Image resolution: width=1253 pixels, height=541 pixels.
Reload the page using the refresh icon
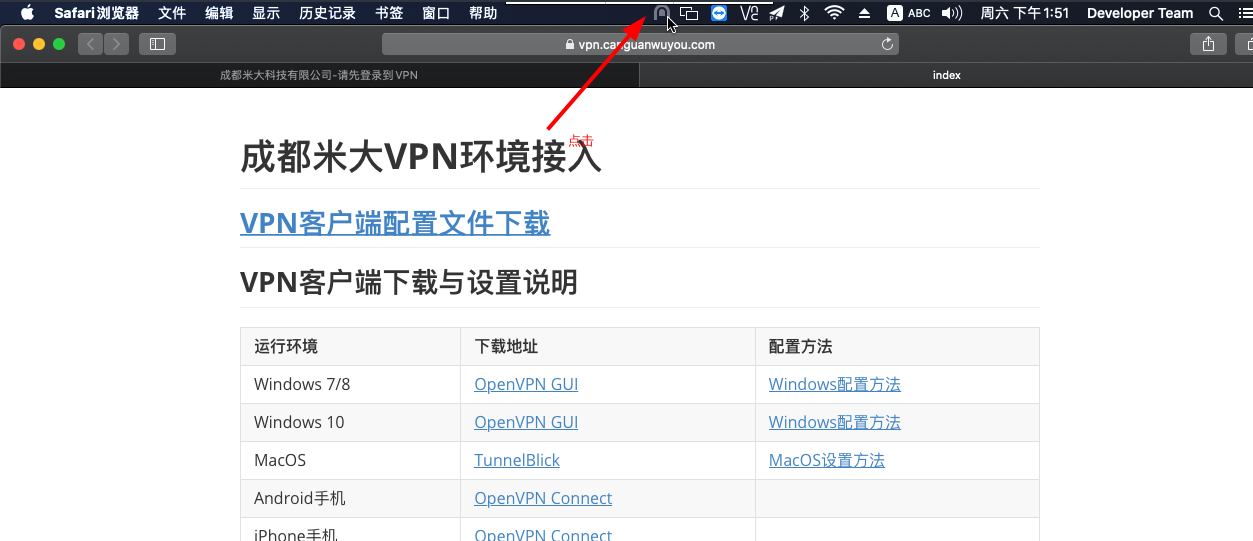[x=886, y=44]
